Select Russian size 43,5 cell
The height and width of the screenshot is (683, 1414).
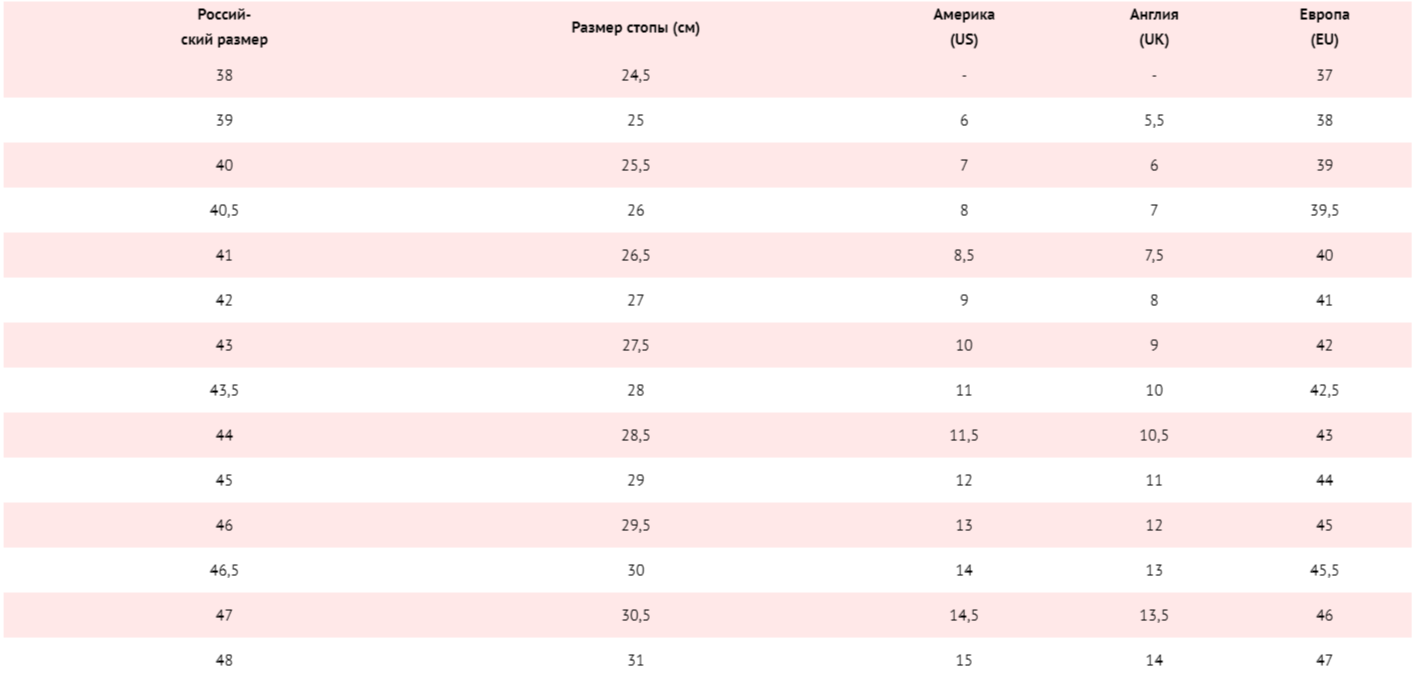[224, 390]
